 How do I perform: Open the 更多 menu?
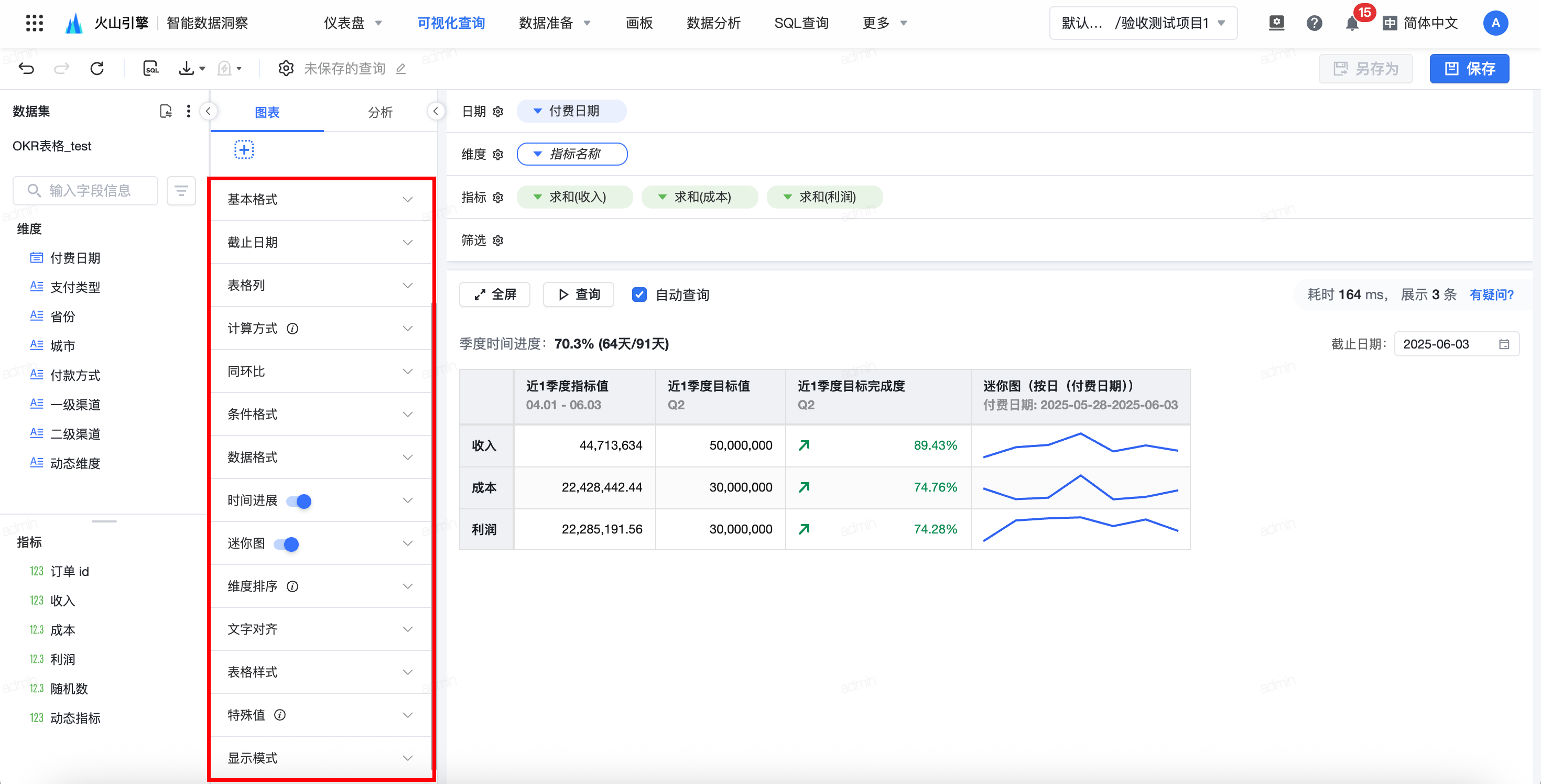tap(885, 24)
